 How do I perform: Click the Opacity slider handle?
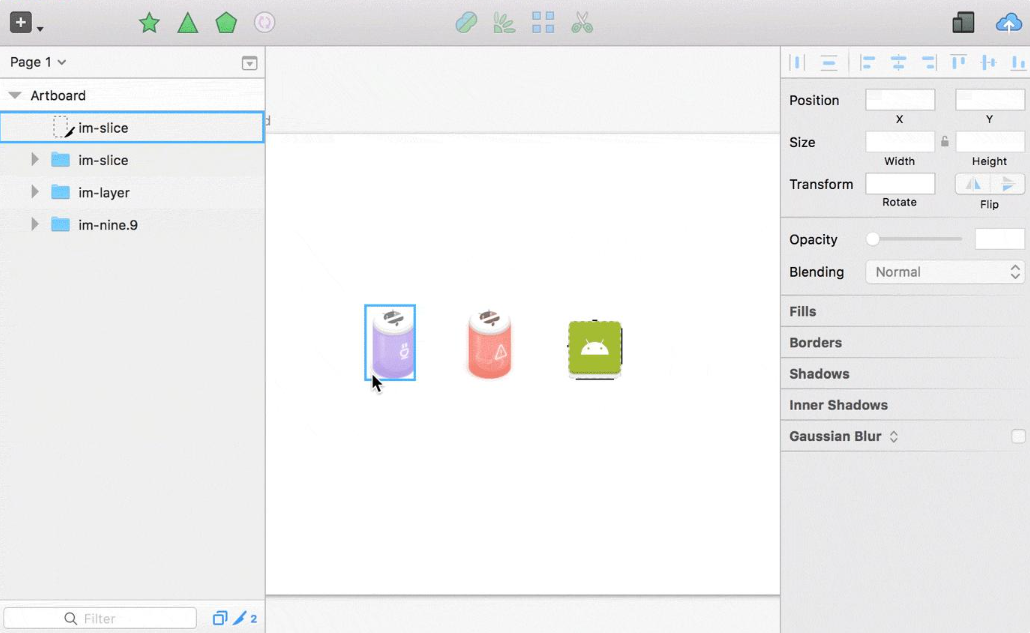[x=872, y=239]
